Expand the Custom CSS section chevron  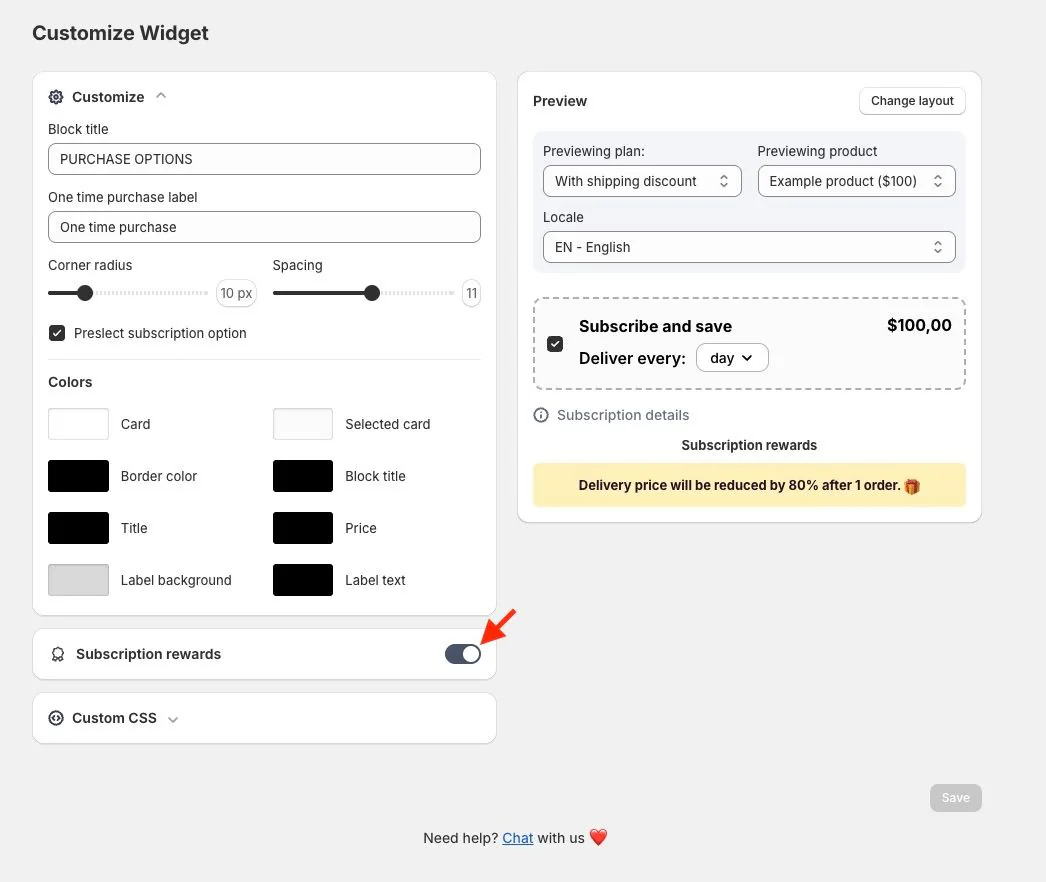(173, 719)
